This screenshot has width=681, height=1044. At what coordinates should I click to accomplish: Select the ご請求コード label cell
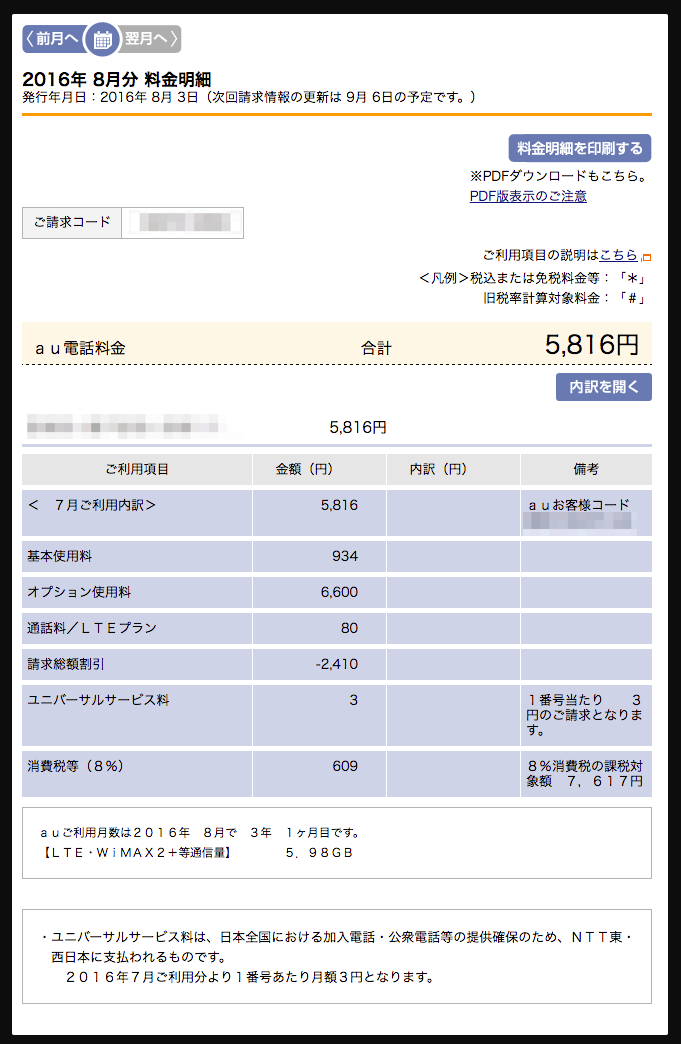tap(72, 222)
